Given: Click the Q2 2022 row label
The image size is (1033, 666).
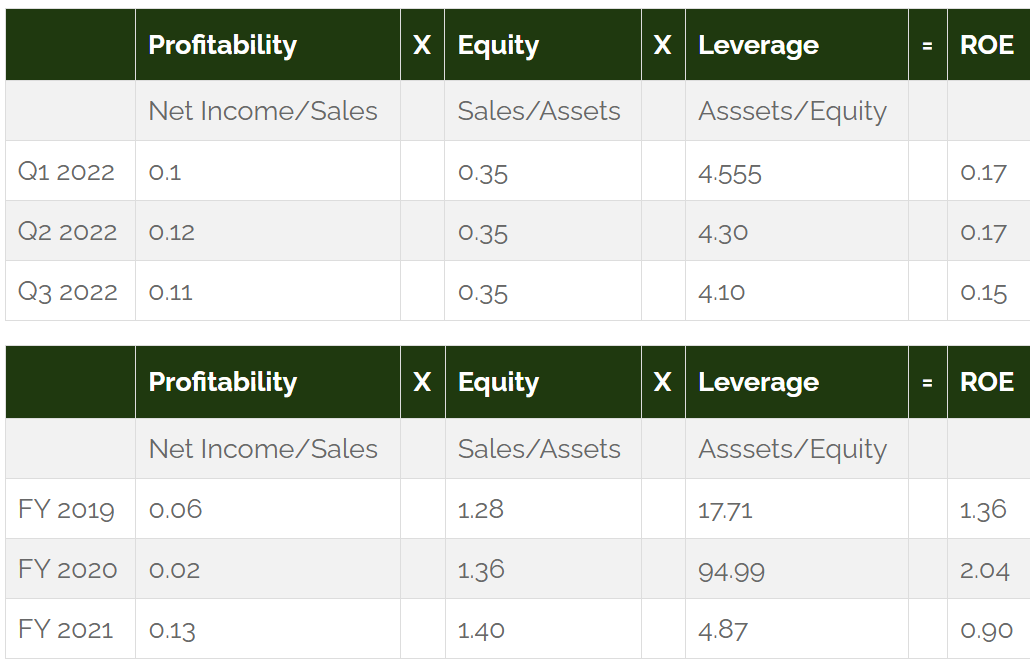Looking at the screenshot, I should coord(67,231).
